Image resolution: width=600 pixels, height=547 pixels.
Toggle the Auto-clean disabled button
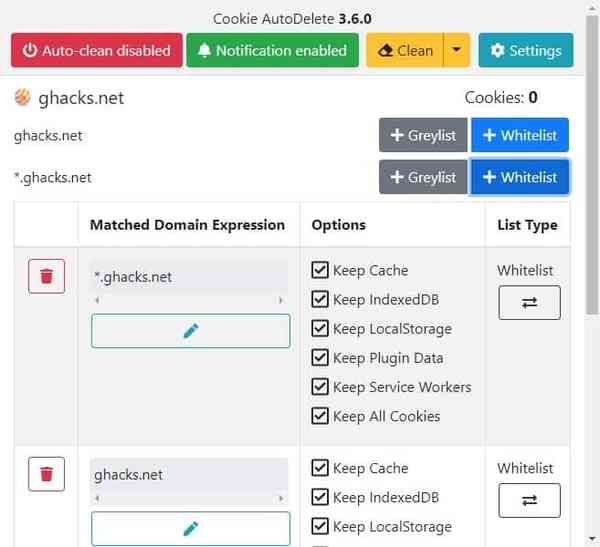point(97,50)
